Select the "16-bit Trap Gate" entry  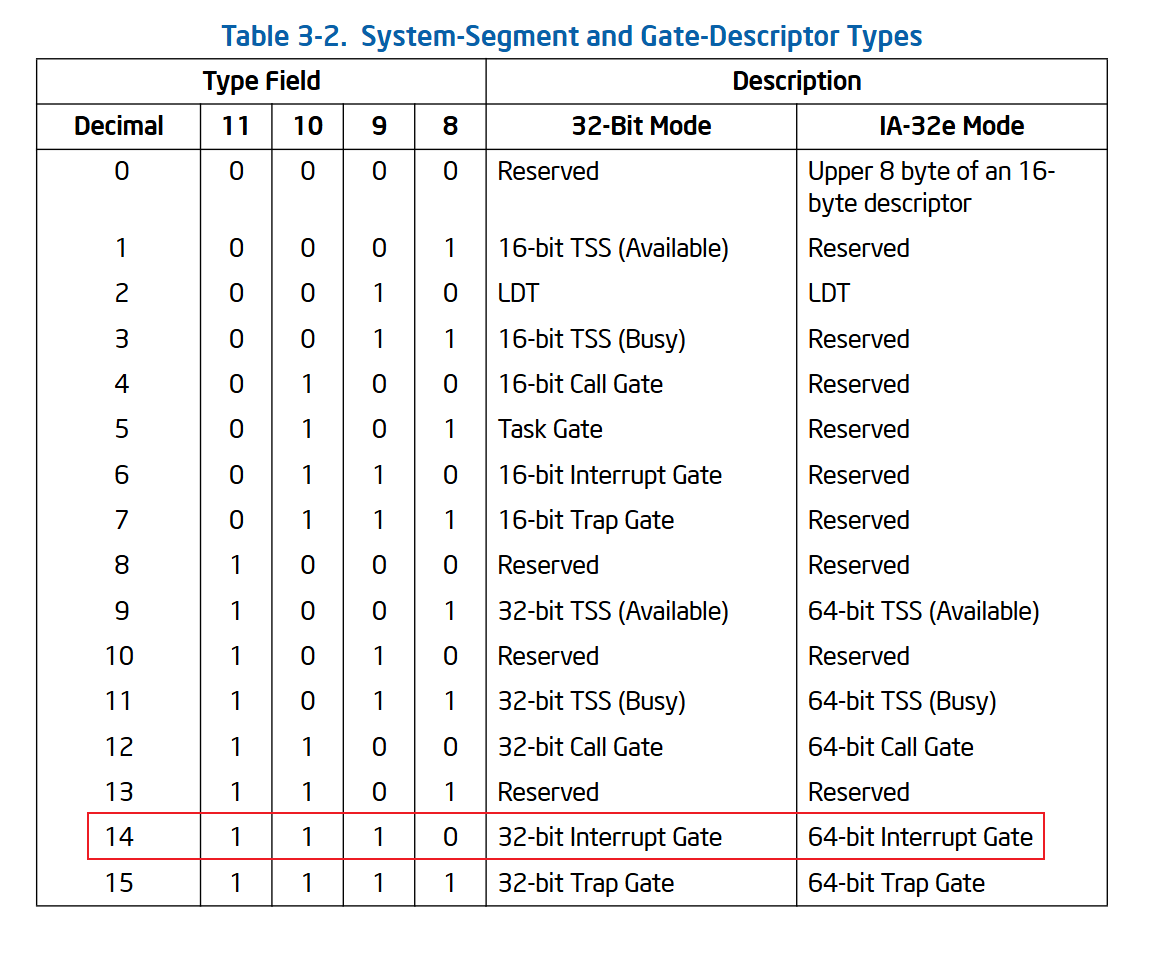(586, 520)
